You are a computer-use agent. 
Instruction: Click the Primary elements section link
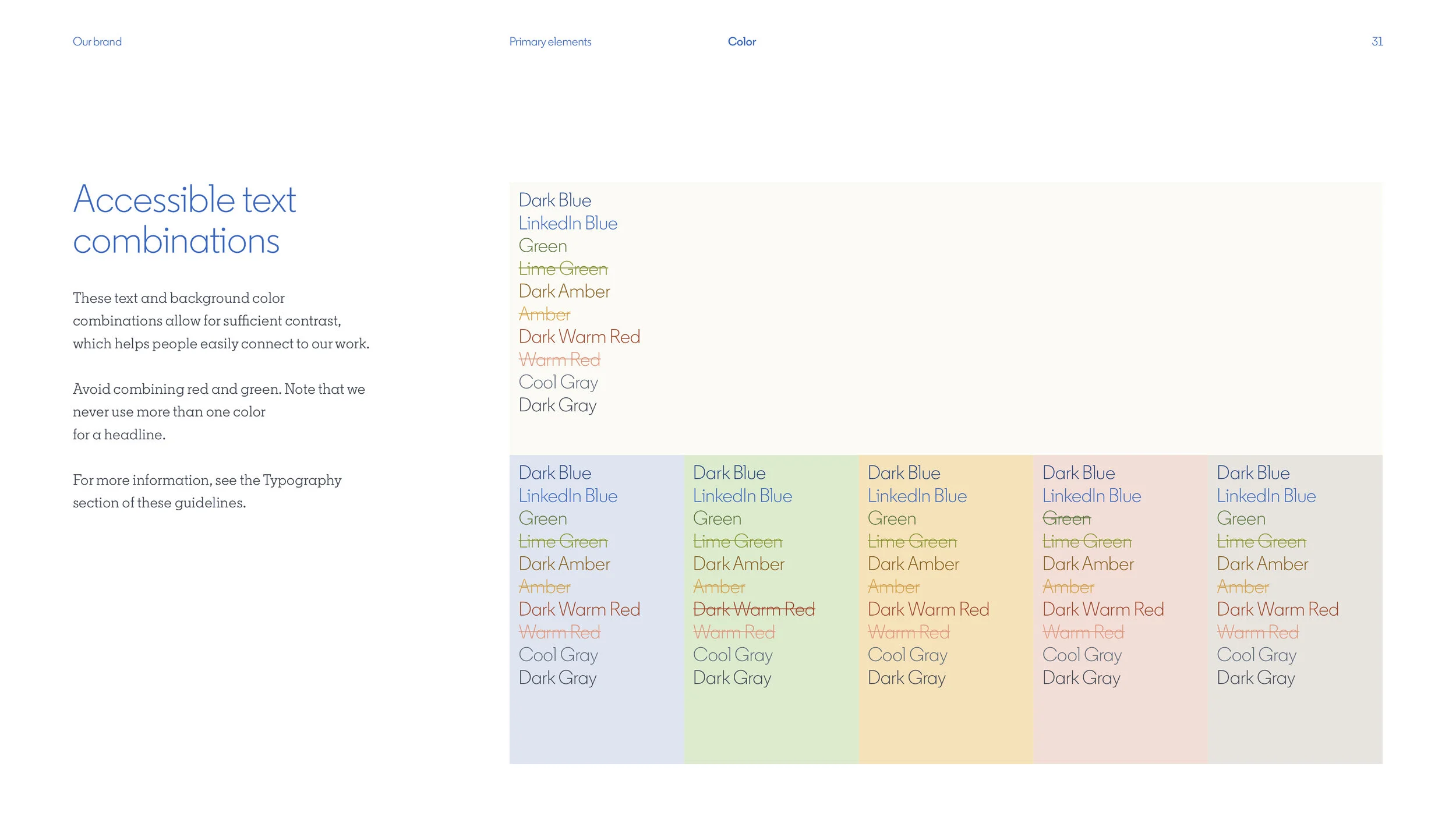tap(549, 41)
